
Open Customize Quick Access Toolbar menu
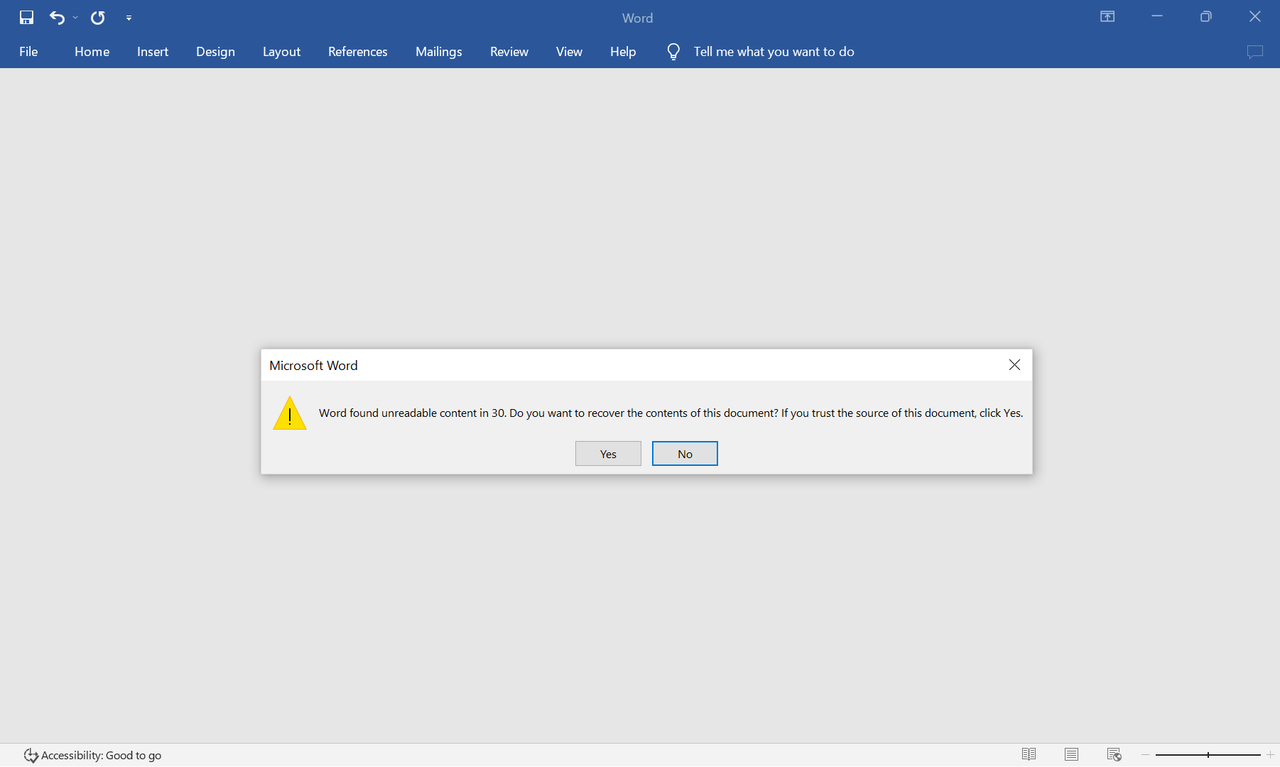[129, 18]
